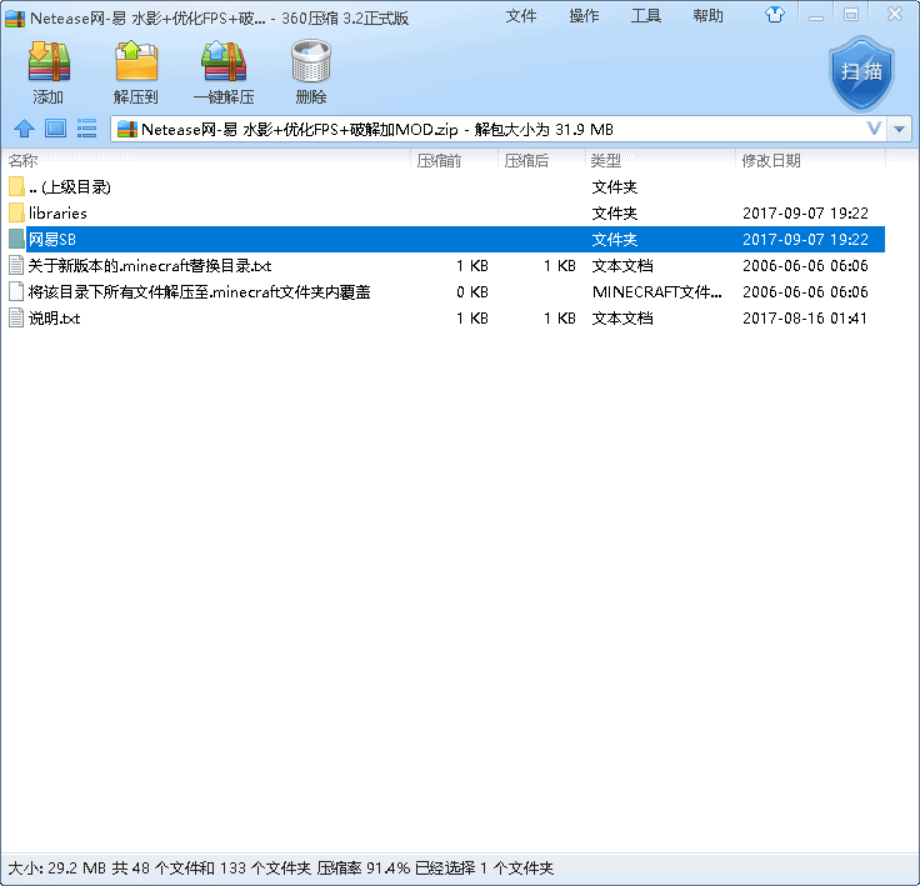The width and height of the screenshot is (920, 886).
Task: Open the 工具 menu
Action: coord(646,16)
